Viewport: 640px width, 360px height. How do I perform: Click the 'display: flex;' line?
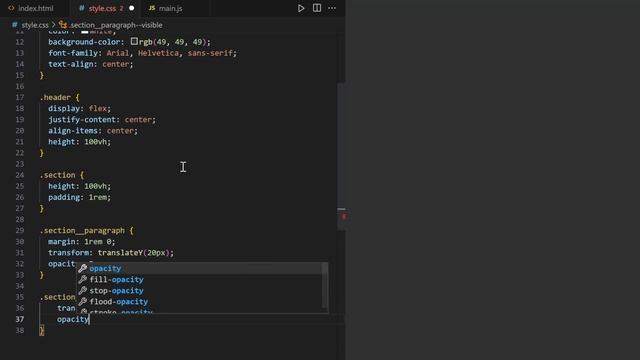click(x=79, y=108)
